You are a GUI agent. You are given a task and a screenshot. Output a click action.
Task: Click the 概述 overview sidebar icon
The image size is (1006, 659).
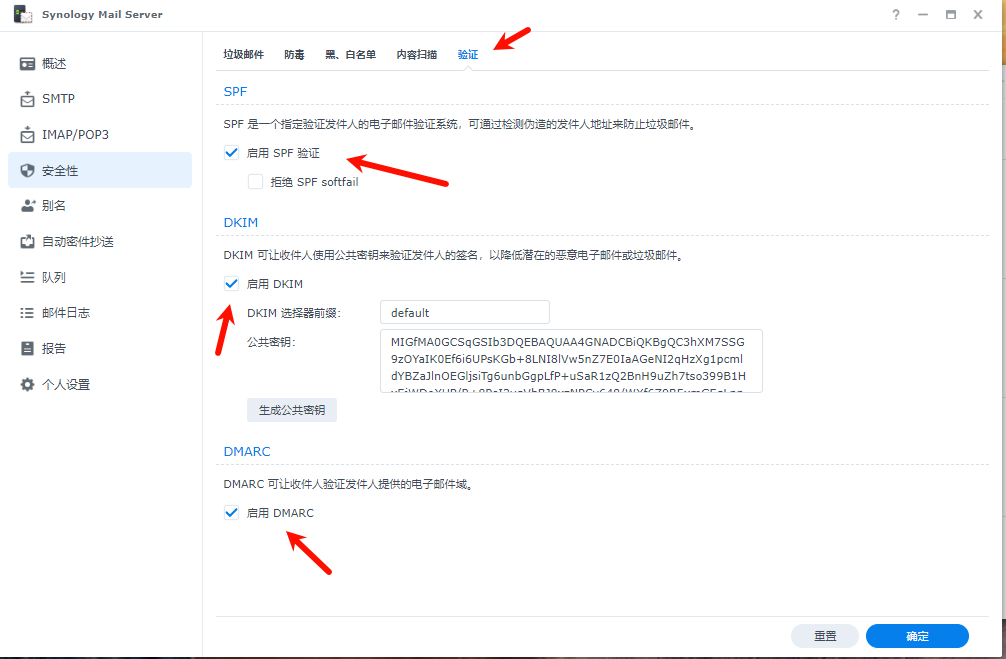click(x=27, y=64)
